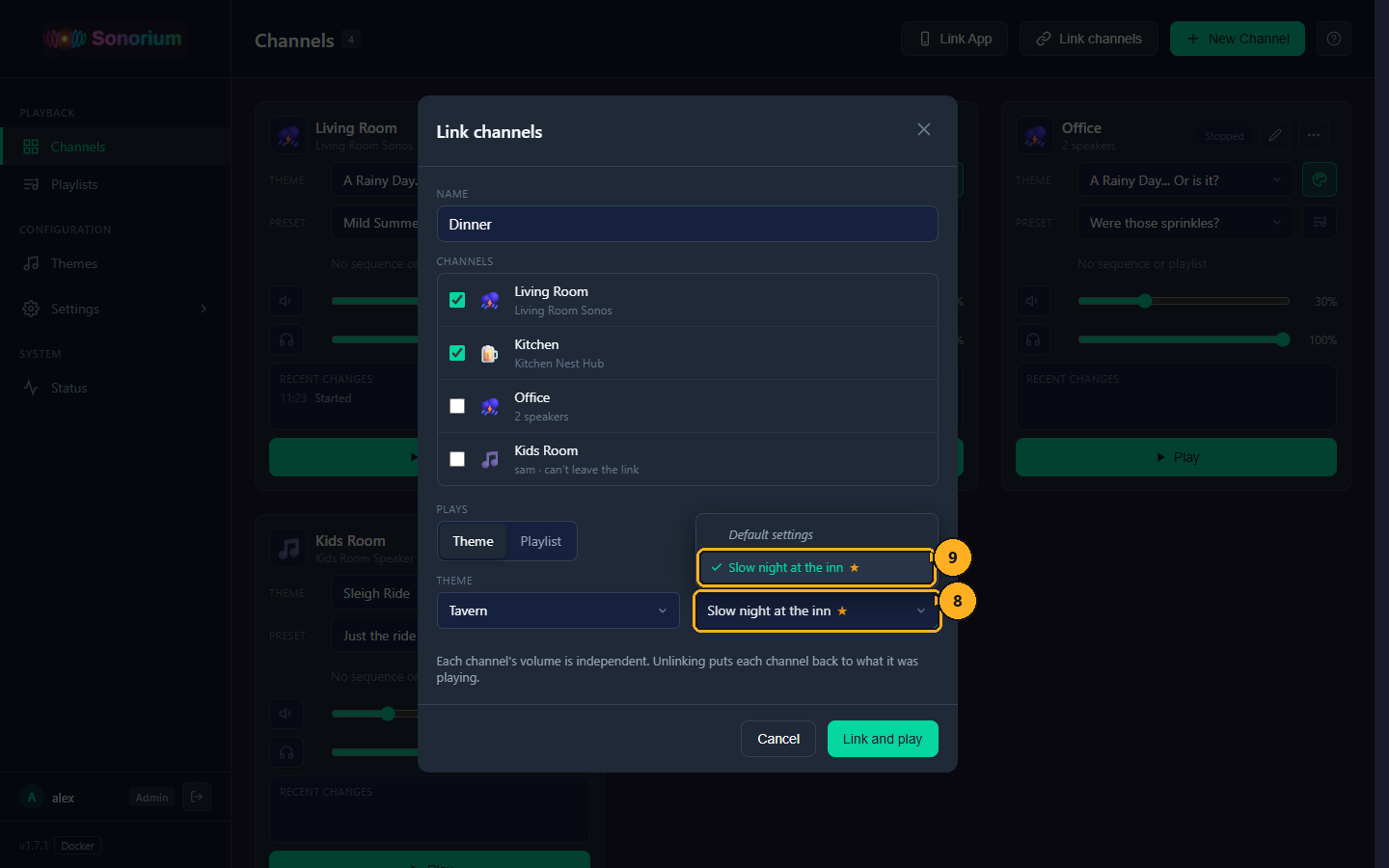Mute Office channel with speaker icon
1389x868 pixels.
pyautogui.click(x=1032, y=301)
